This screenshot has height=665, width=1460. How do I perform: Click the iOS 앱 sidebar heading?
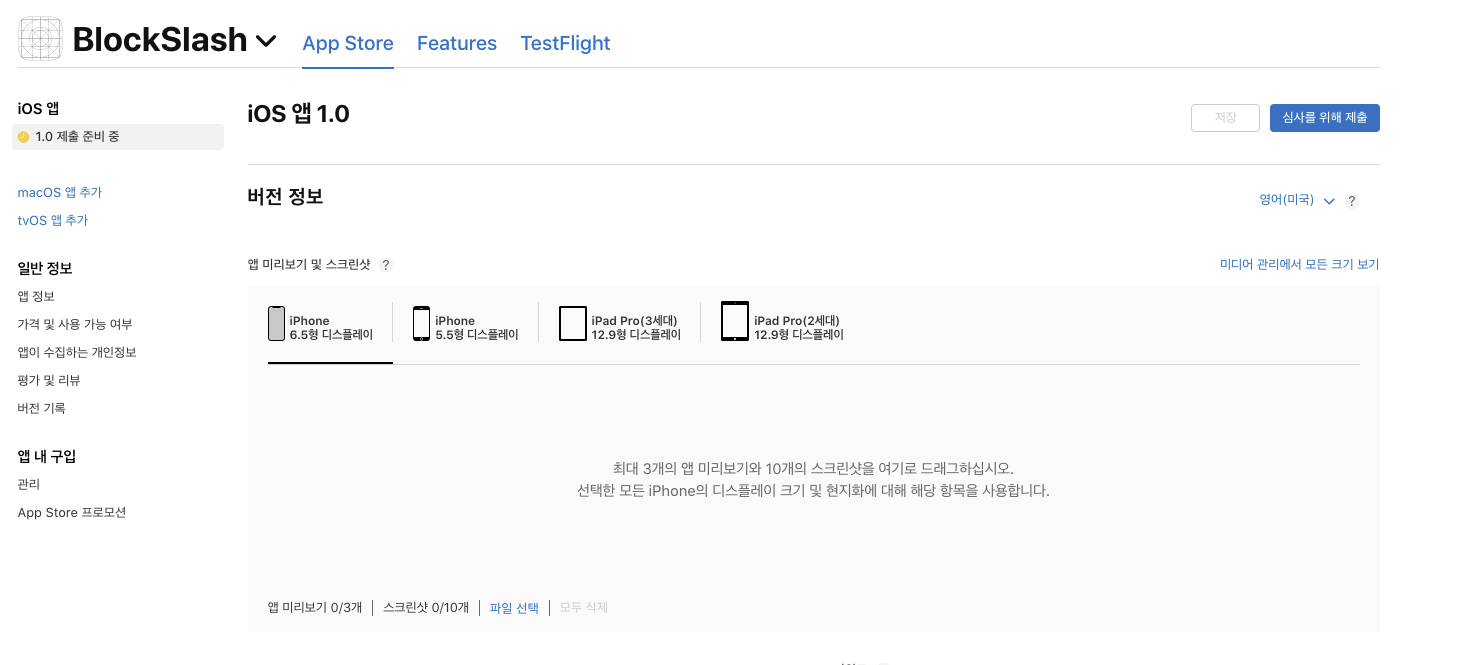pos(39,108)
